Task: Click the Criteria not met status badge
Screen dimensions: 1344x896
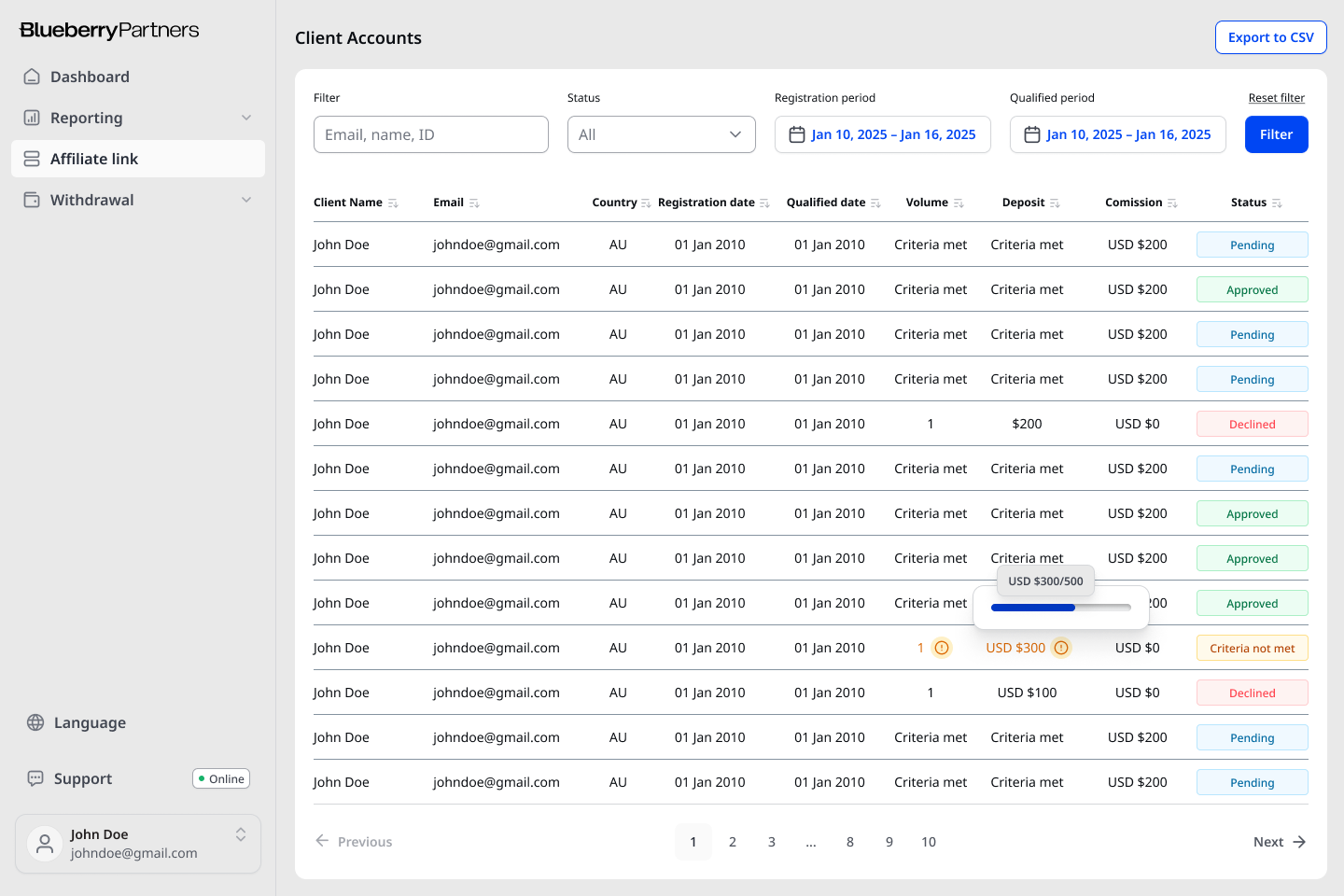Action: click(x=1253, y=648)
